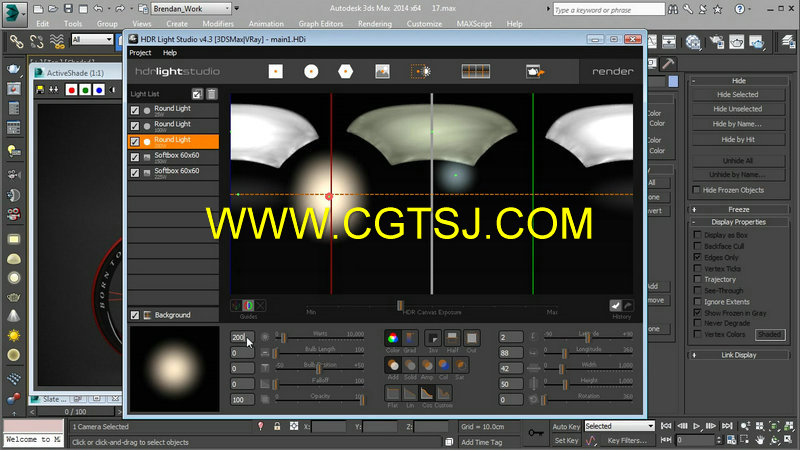This screenshot has height=450, width=800.
Task: Click the History undo icon
Action: 615,306
